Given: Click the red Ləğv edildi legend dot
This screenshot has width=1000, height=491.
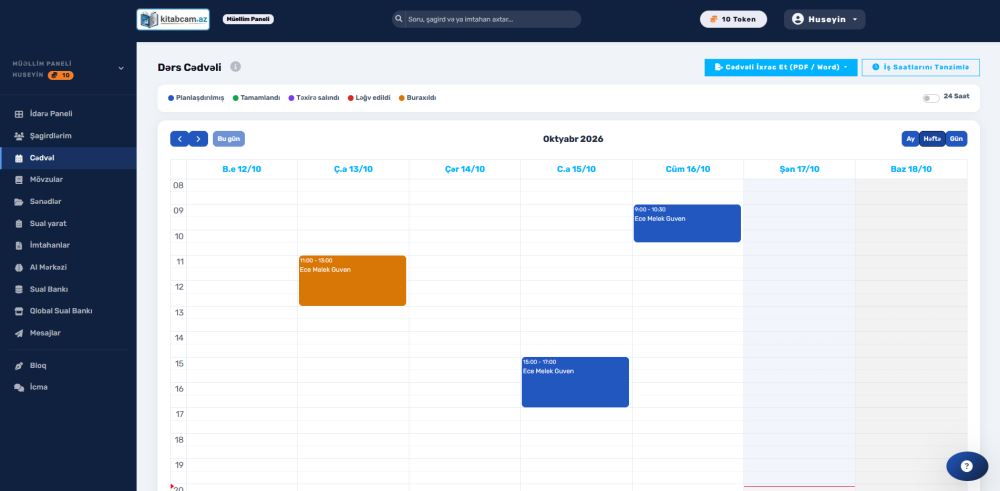Looking at the screenshot, I should 351,98.
